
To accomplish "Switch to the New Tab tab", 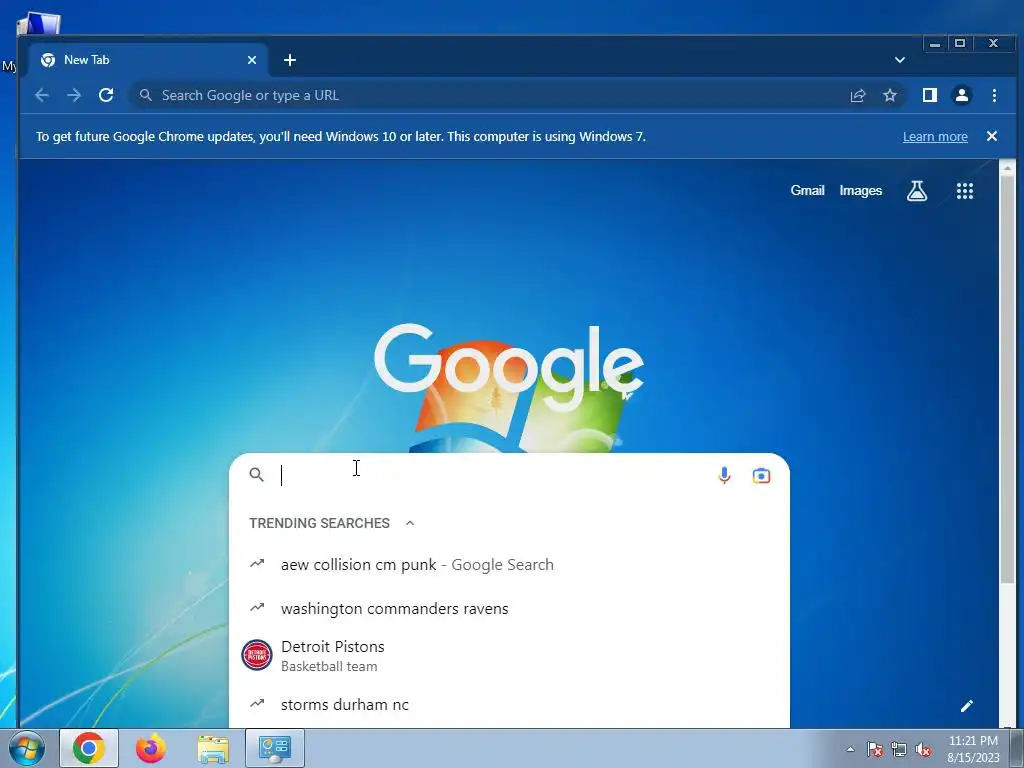I will click(147, 60).
